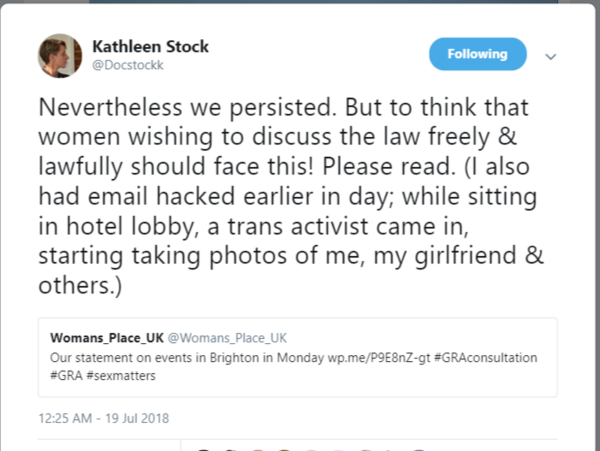Expand the tweet options chevron
Screen dimensions: 600x451
click(x=550, y=57)
